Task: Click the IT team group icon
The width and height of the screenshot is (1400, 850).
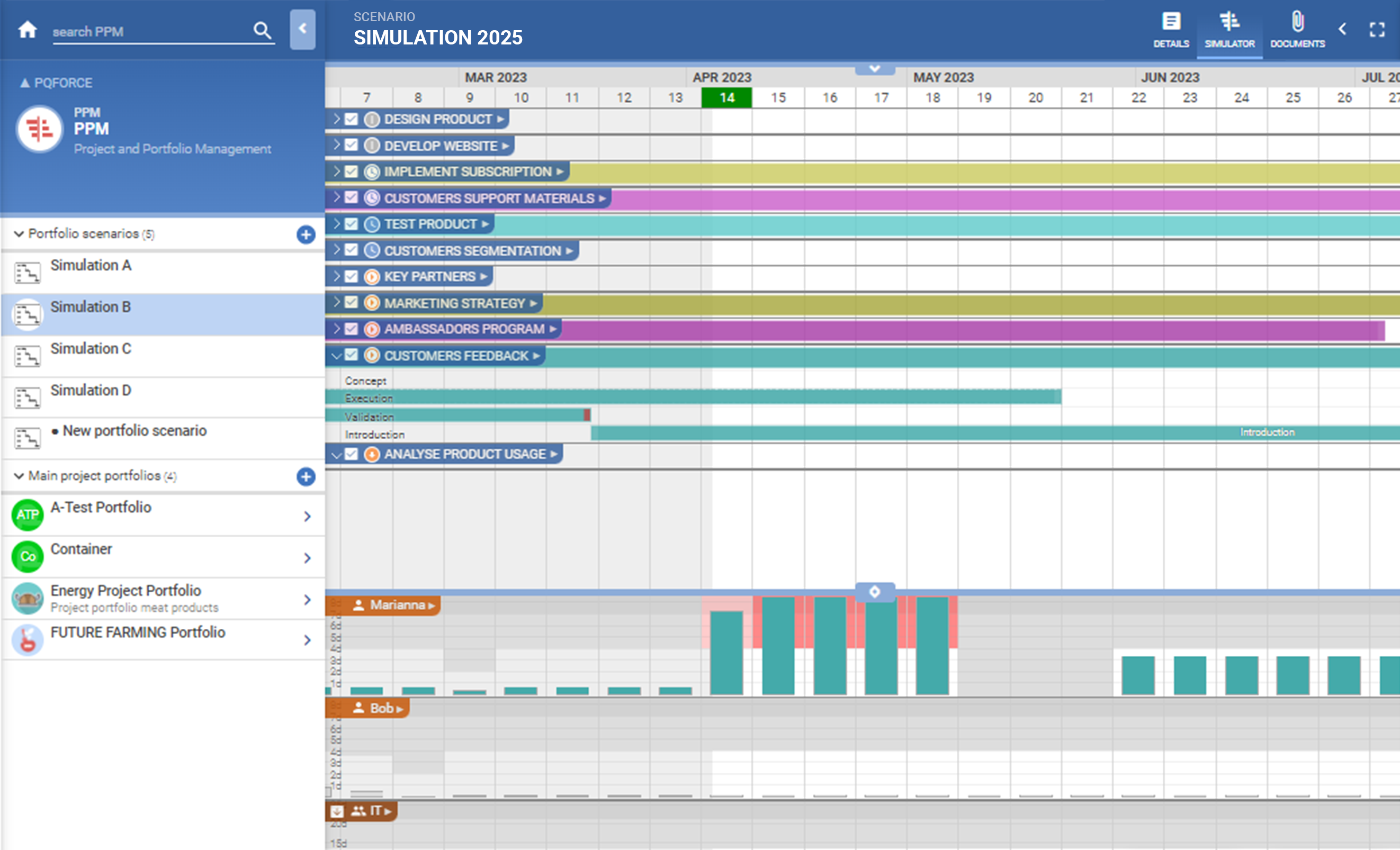Action: 358,811
